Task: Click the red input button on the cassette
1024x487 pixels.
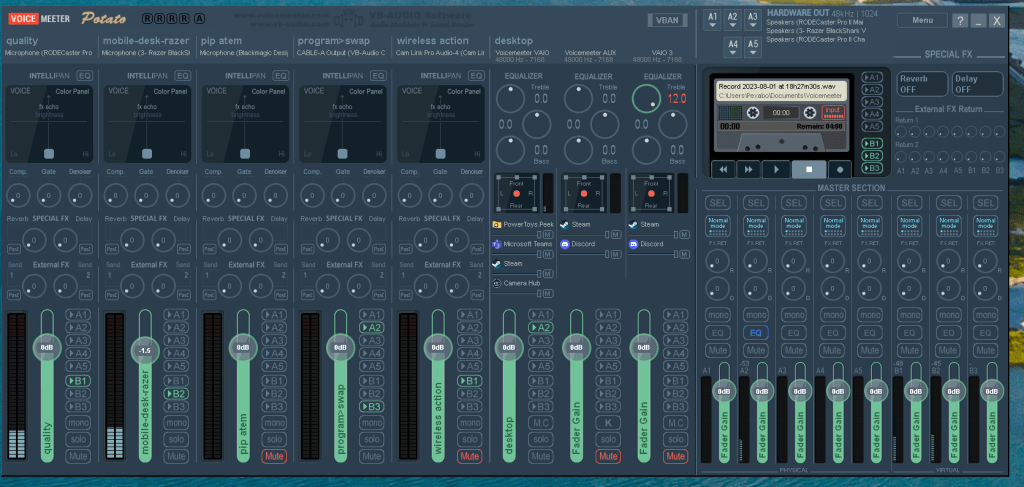Action: pos(833,112)
